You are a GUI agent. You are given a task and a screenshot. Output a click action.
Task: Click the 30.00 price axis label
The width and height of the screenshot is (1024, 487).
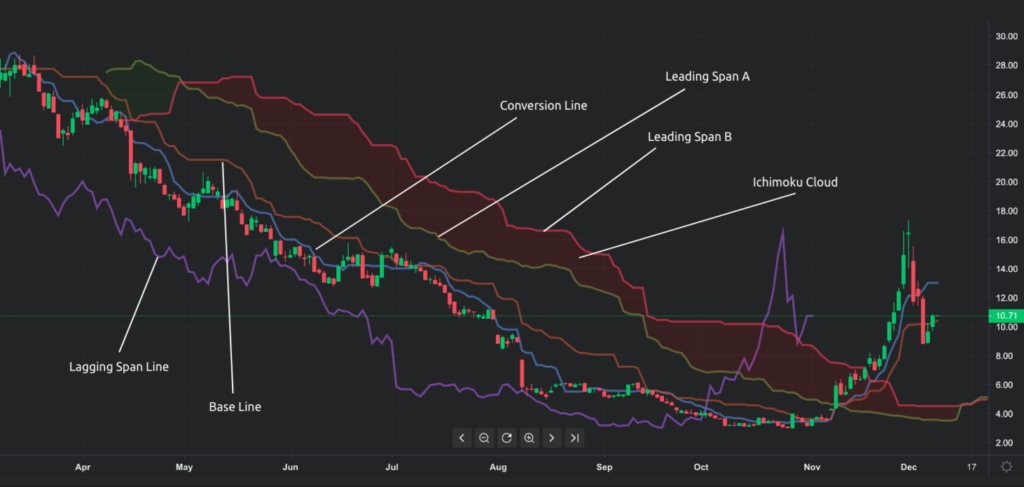(x=1006, y=37)
